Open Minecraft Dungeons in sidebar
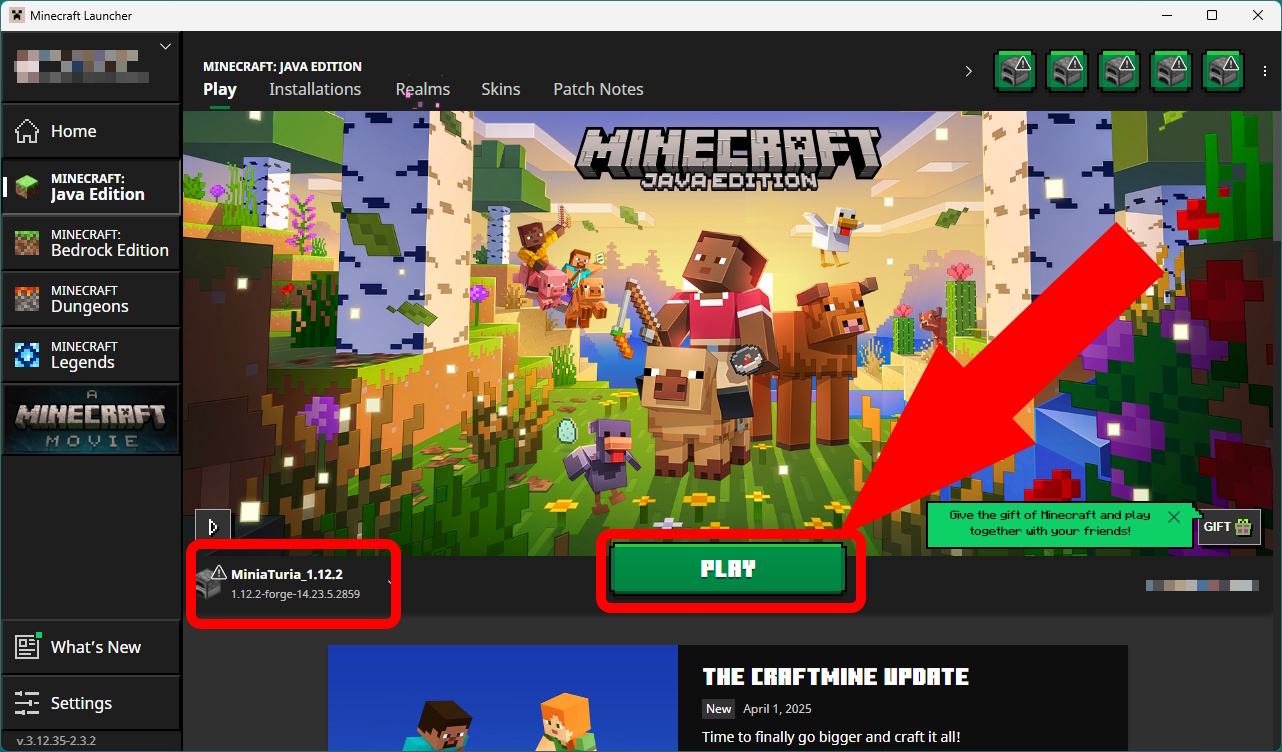The width and height of the screenshot is (1282, 752). [91, 298]
